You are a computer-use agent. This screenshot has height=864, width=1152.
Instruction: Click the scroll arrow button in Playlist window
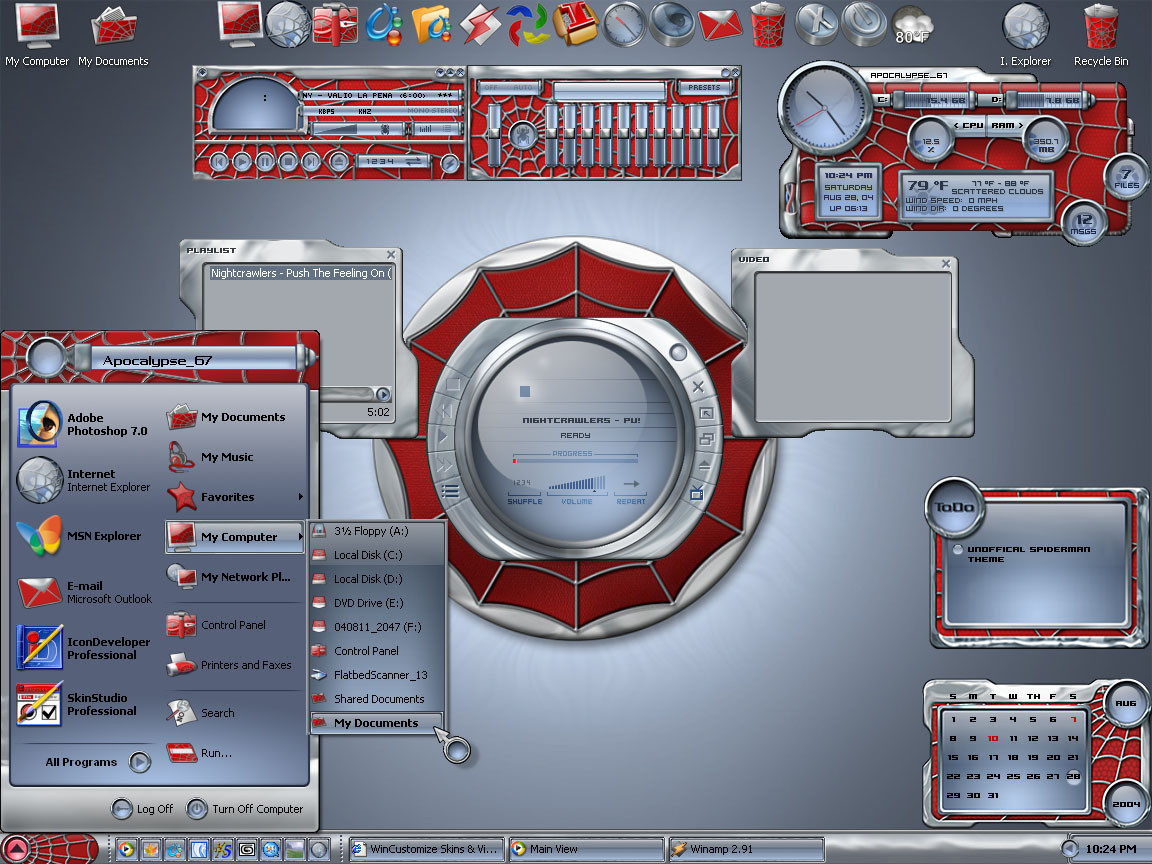(383, 394)
